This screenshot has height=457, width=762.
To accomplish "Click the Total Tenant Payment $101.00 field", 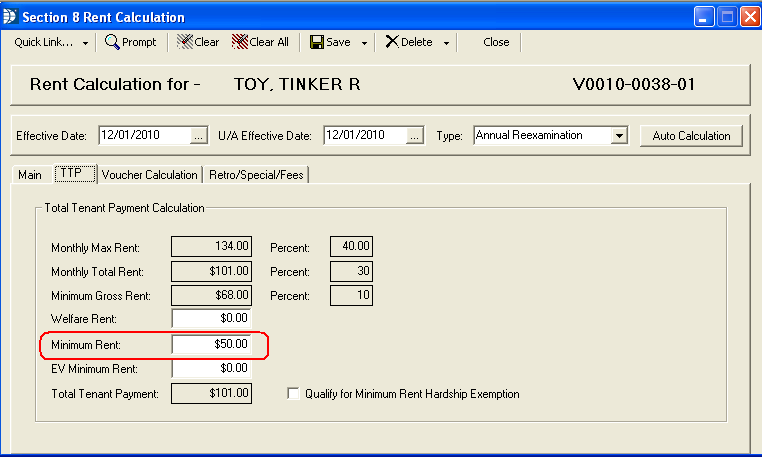I will point(211,393).
